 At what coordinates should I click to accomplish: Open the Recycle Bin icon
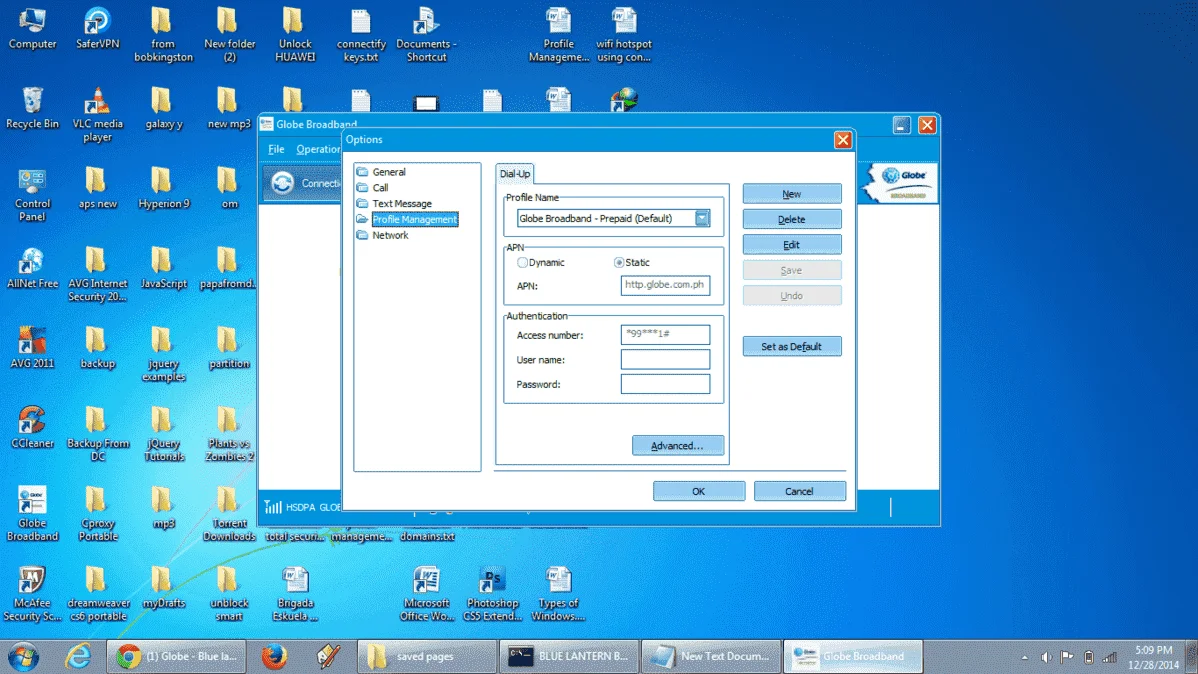(32, 108)
